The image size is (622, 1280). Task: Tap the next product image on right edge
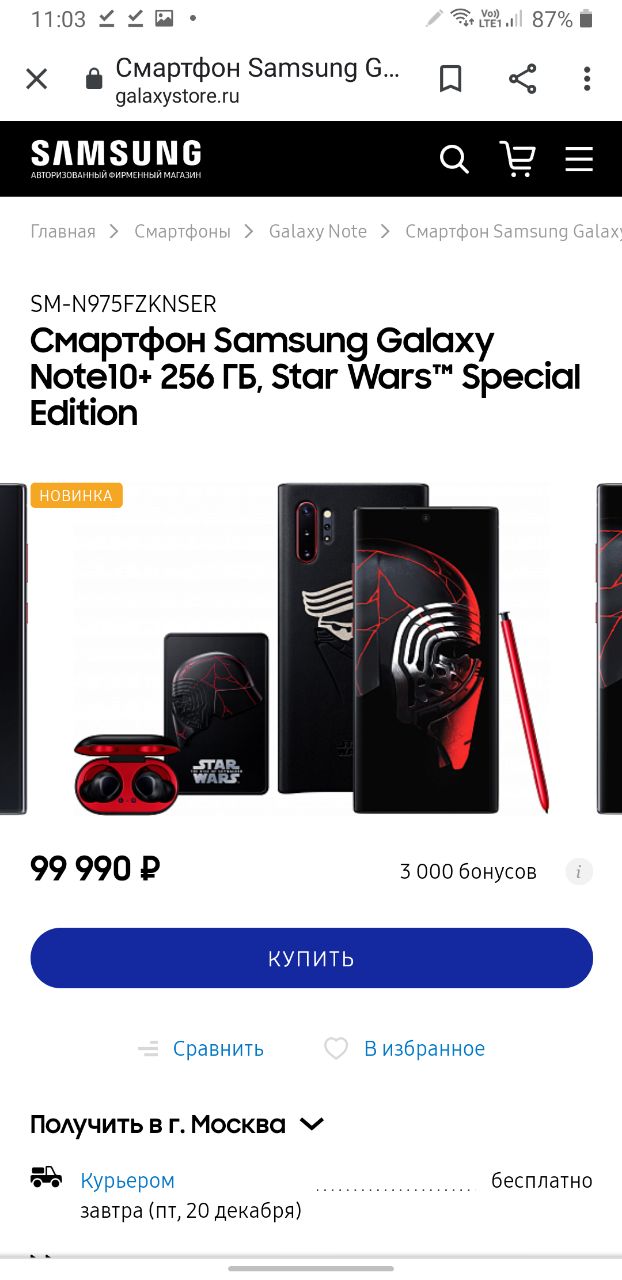click(609, 648)
